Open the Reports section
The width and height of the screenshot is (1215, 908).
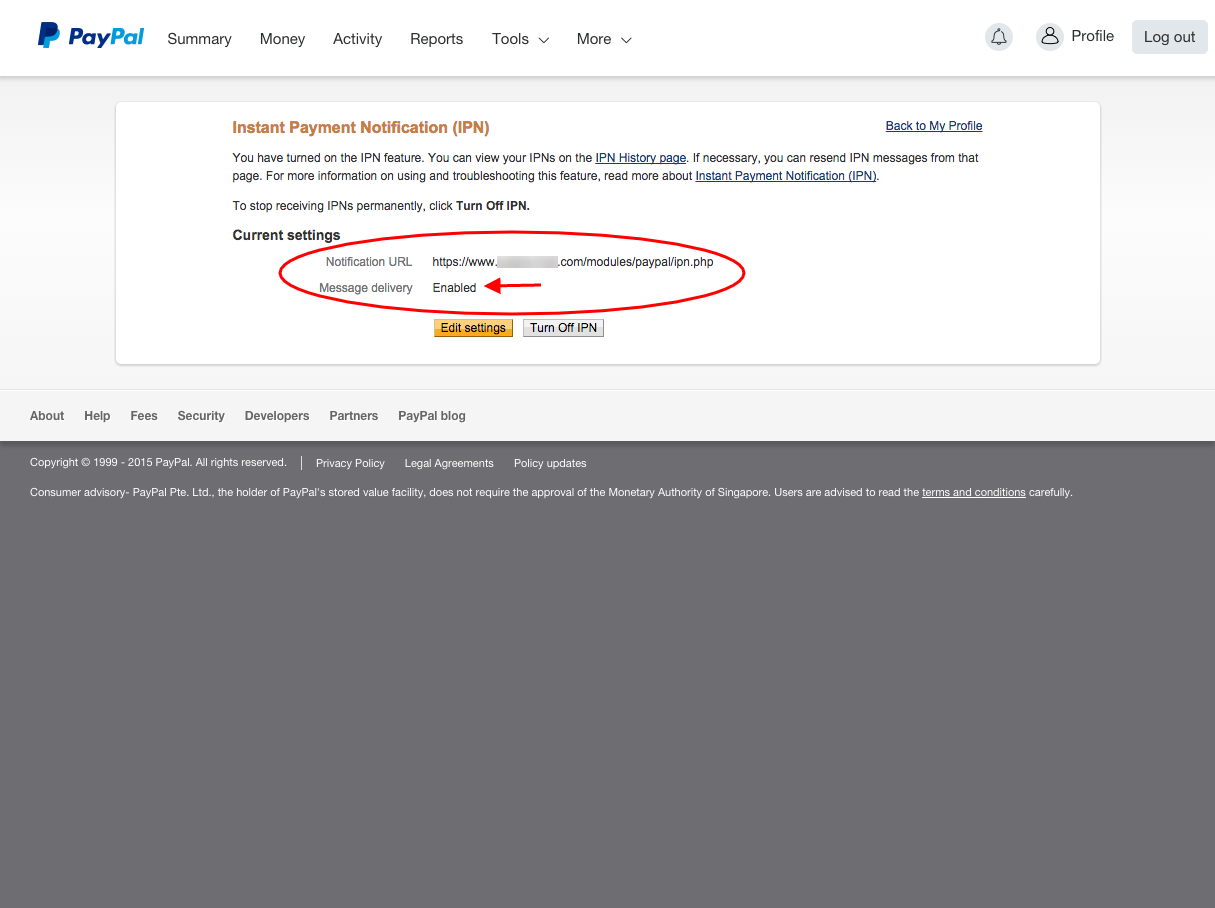tap(436, 39)
